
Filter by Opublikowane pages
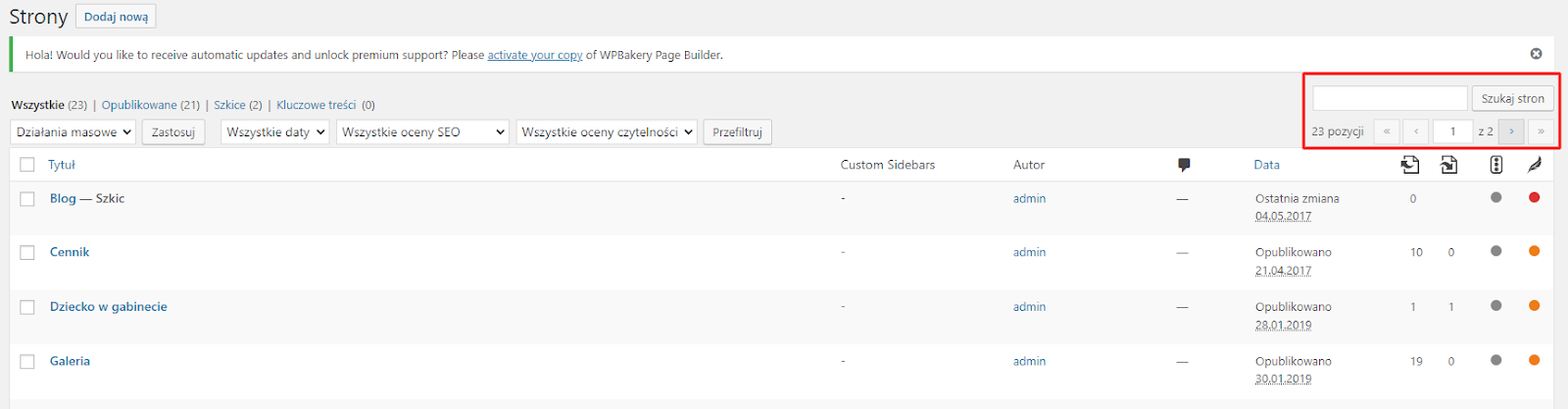click(139, 105)
